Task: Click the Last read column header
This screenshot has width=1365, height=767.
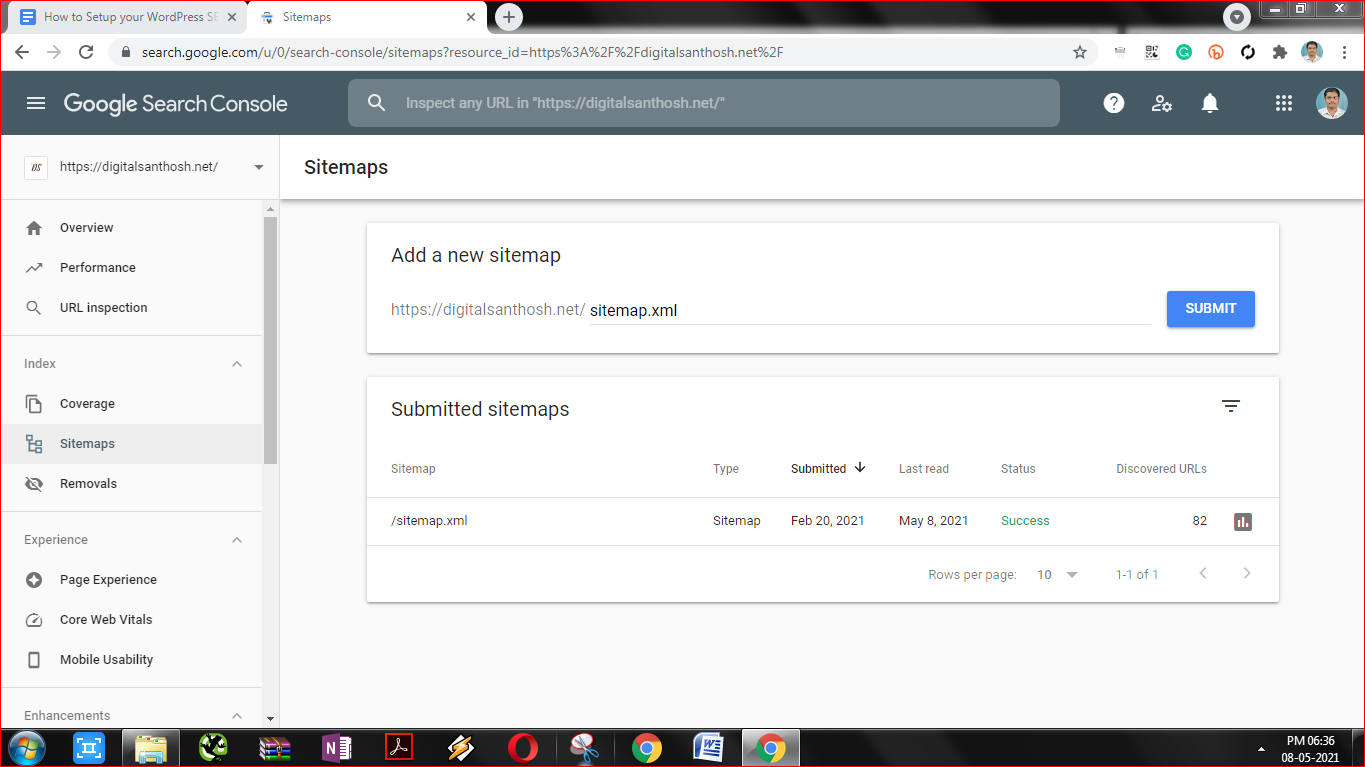Action: (x=924, y=469)
